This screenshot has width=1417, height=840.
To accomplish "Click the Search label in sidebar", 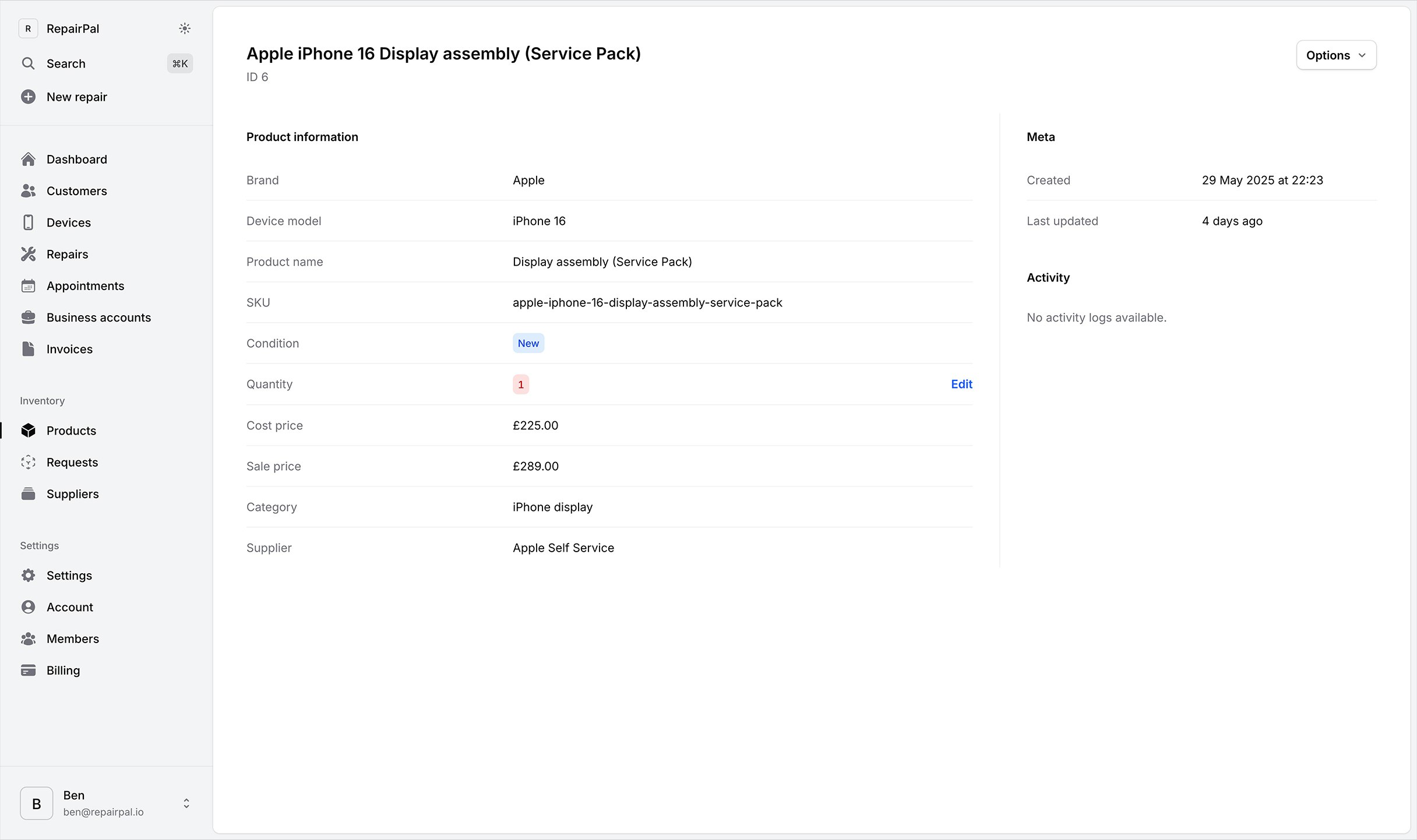I will (66, 63).
